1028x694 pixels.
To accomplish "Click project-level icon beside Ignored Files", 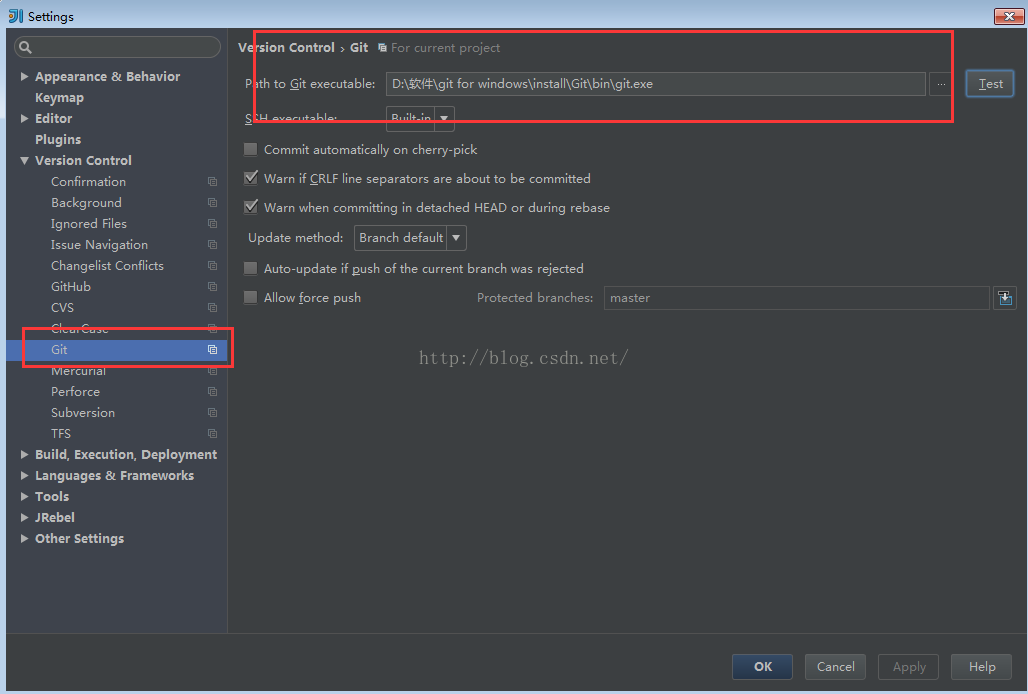I will click(212, 224).
